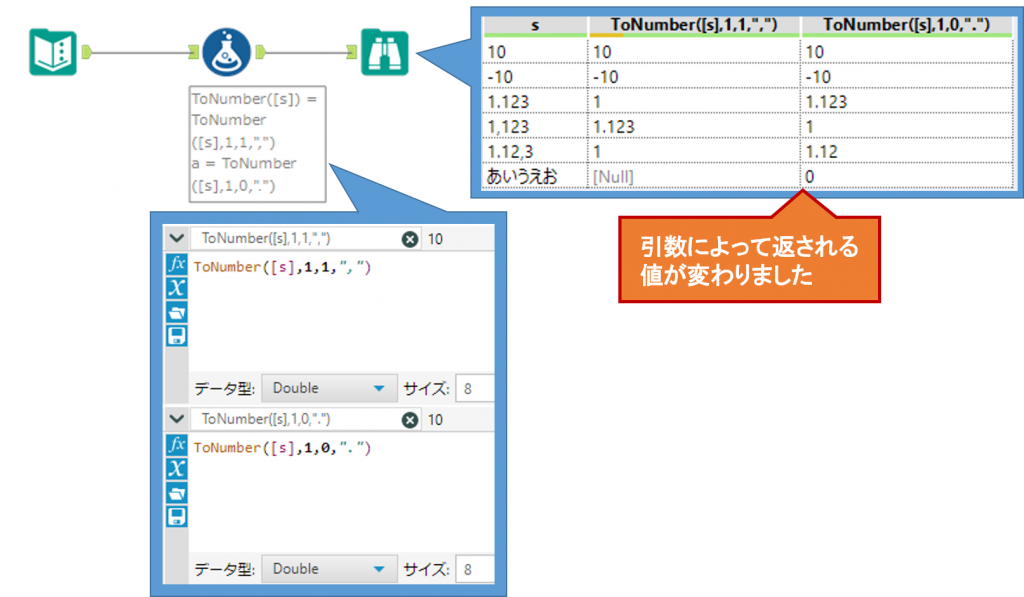Image resolution: width=1024 pixels, height=597 pixels.
Task: Select the [Null] cell in results table
Action: [x=613, y=176]
